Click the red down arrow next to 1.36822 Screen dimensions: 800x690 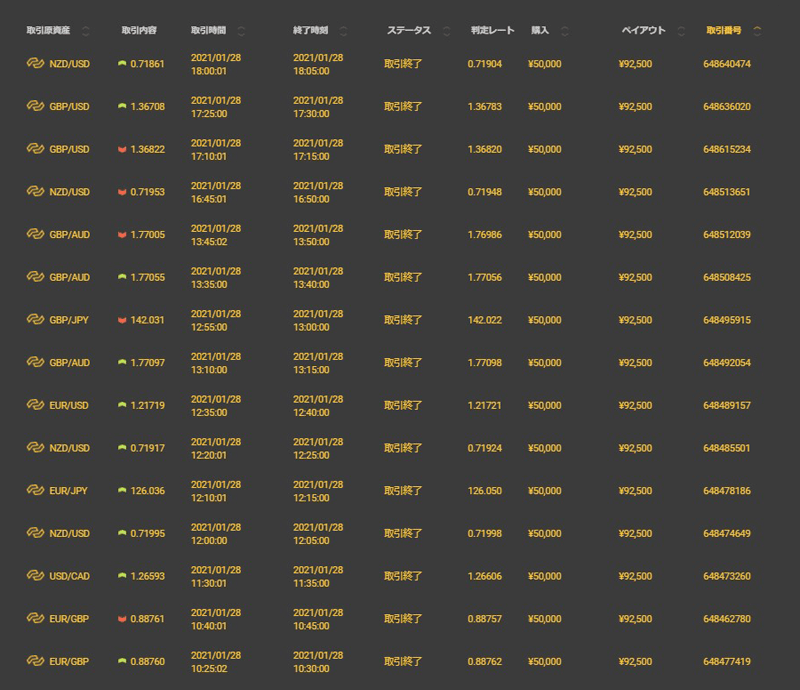122,149
